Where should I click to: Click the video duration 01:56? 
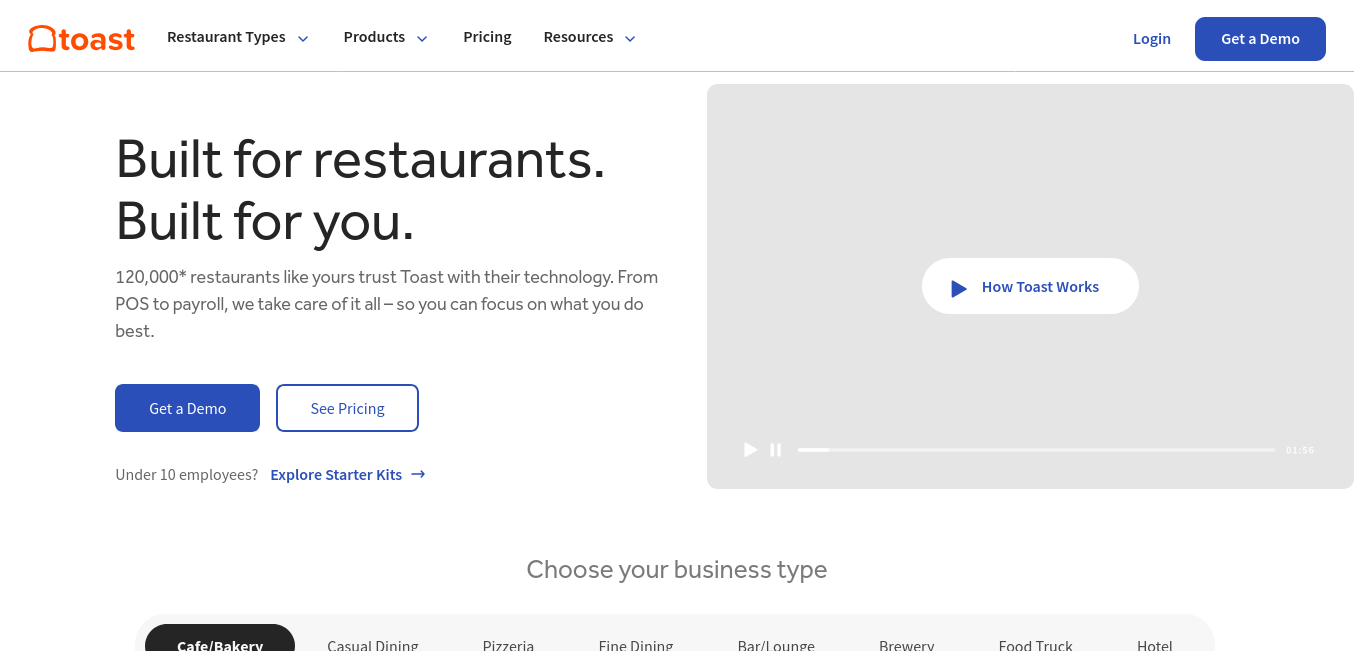click(1300, 450)
